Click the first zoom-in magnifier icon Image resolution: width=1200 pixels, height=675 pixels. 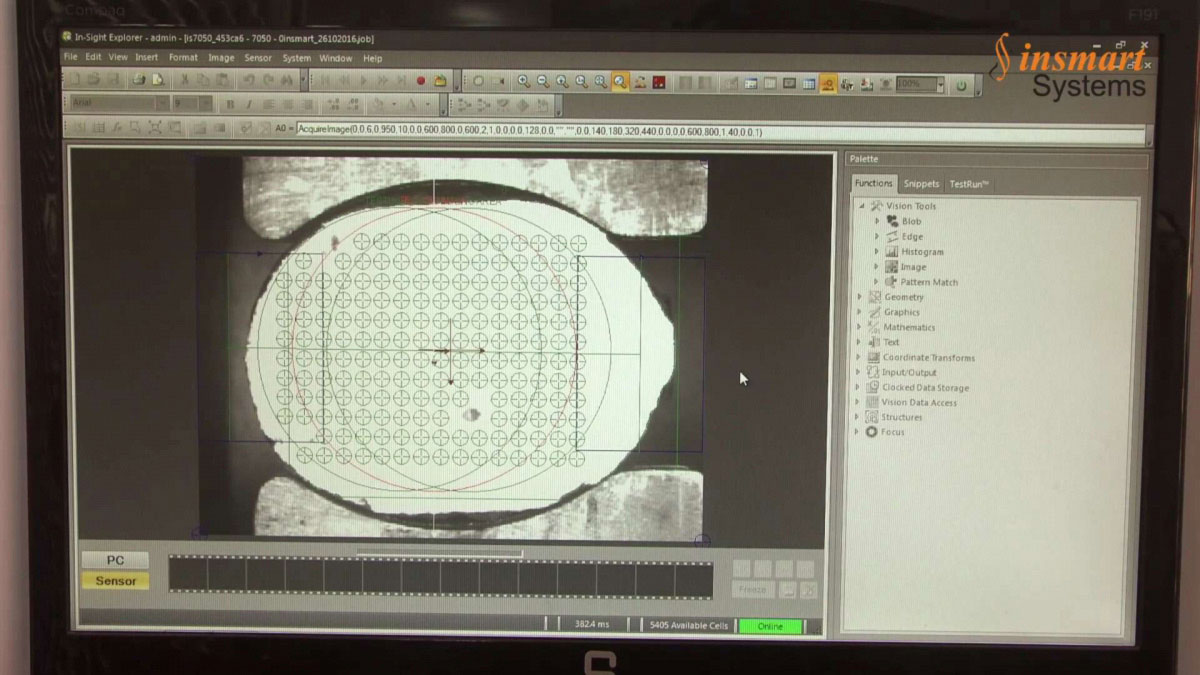point(523,82)
